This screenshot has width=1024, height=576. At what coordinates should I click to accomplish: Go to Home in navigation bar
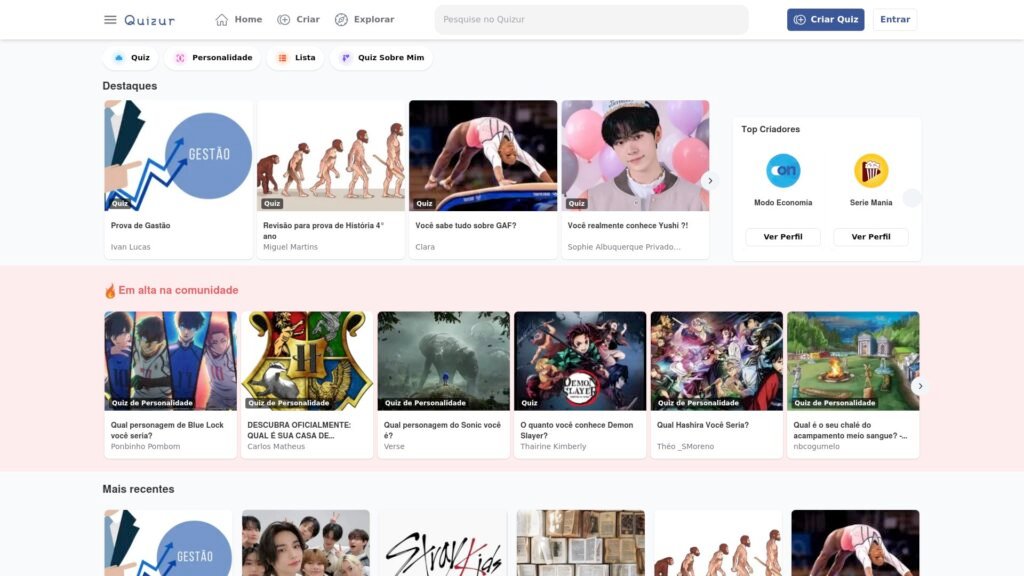pos(239,20)
